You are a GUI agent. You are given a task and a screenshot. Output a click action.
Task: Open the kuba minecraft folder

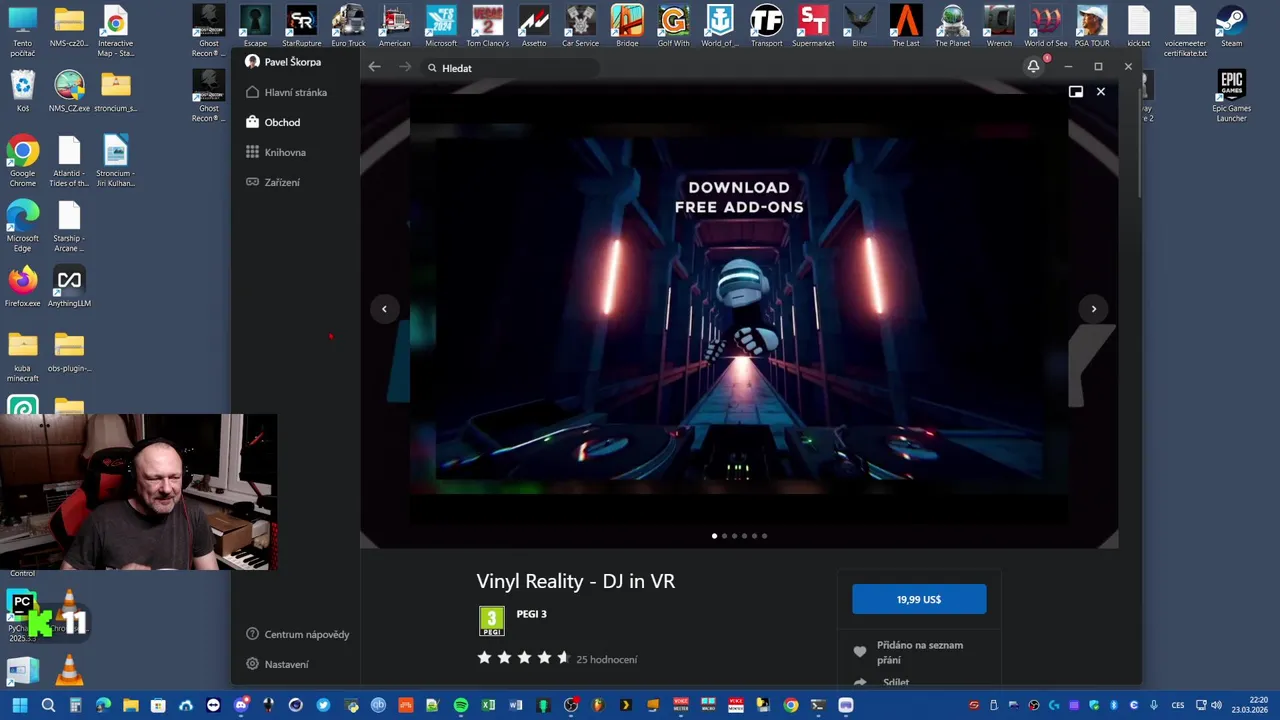tap(23, 357)
